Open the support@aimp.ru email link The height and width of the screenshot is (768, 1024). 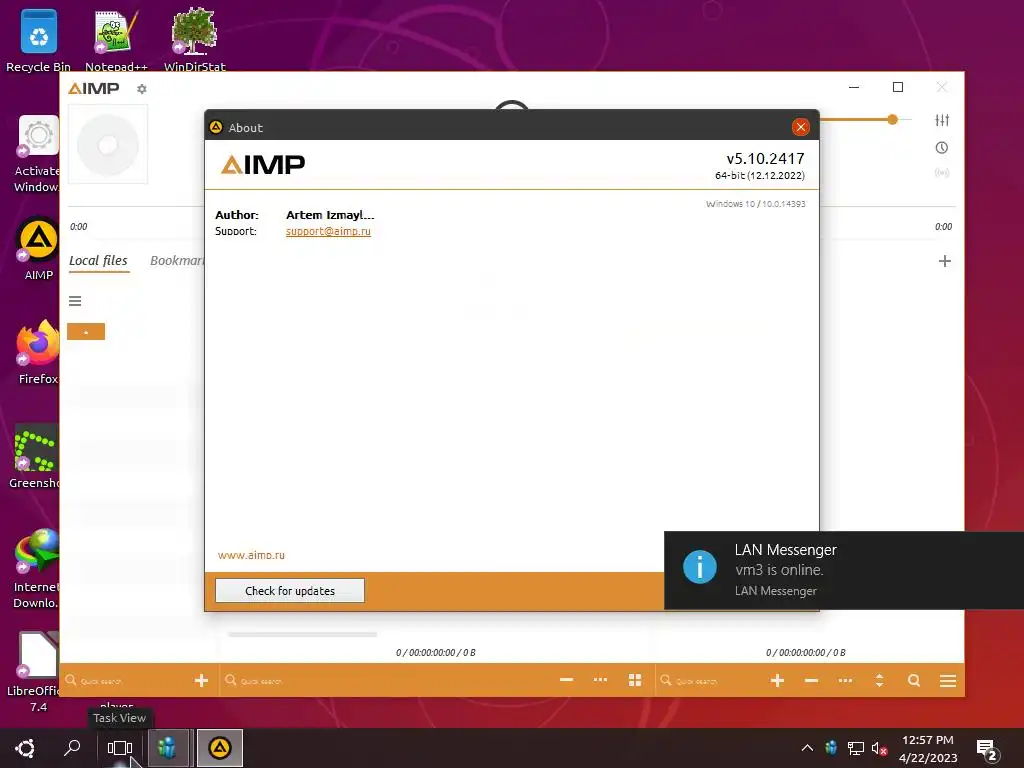328,231
